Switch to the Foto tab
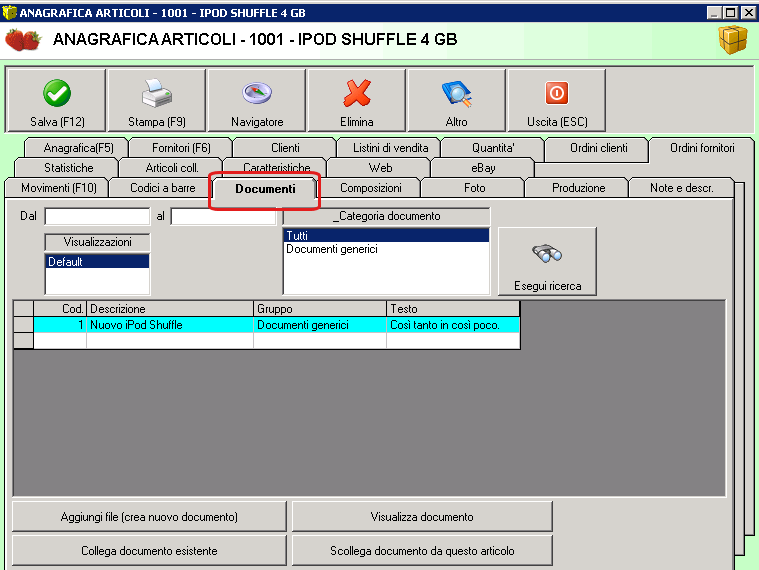Screen dimensions: 759x570 tap(474, 188)
